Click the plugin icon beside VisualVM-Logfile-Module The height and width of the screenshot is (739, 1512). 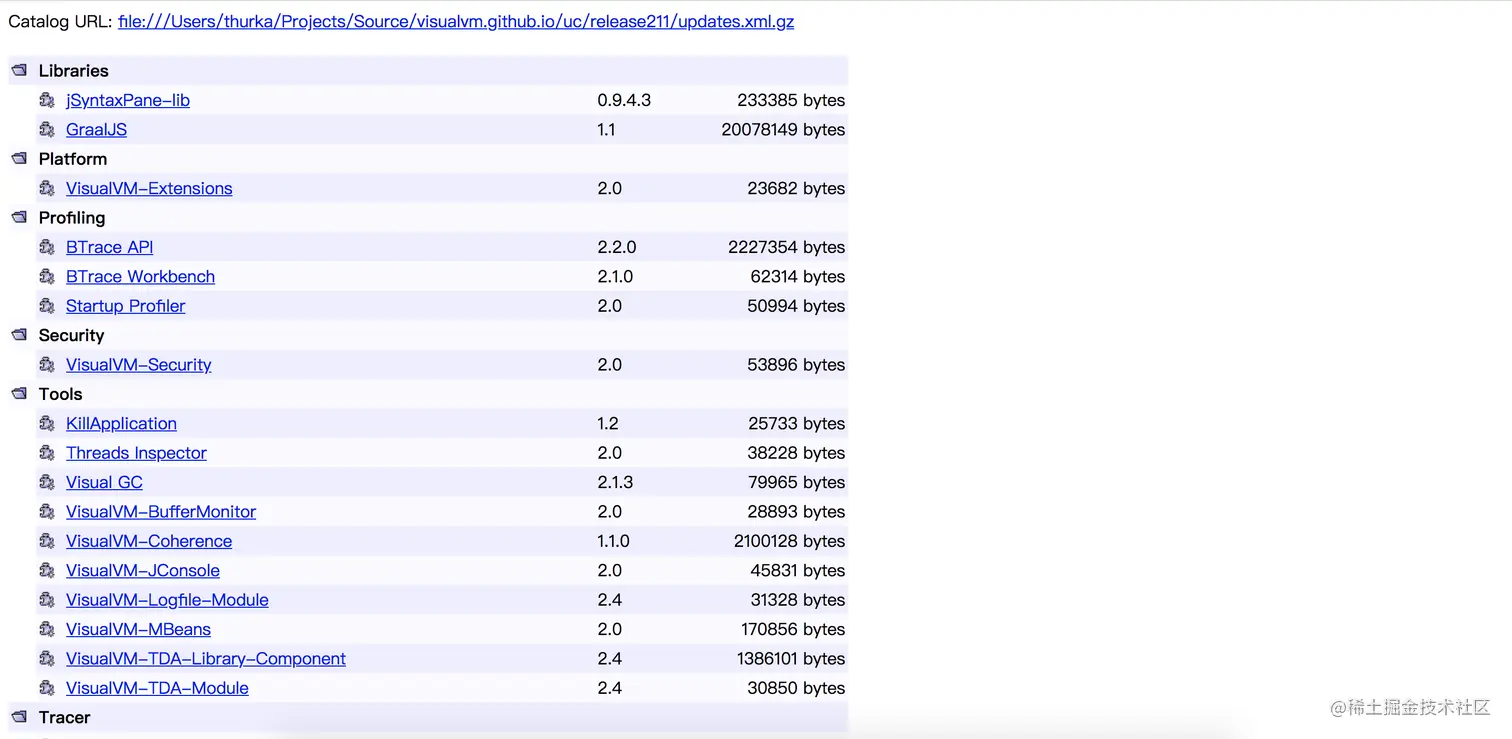pyautogui.click(x=47, y=600)
